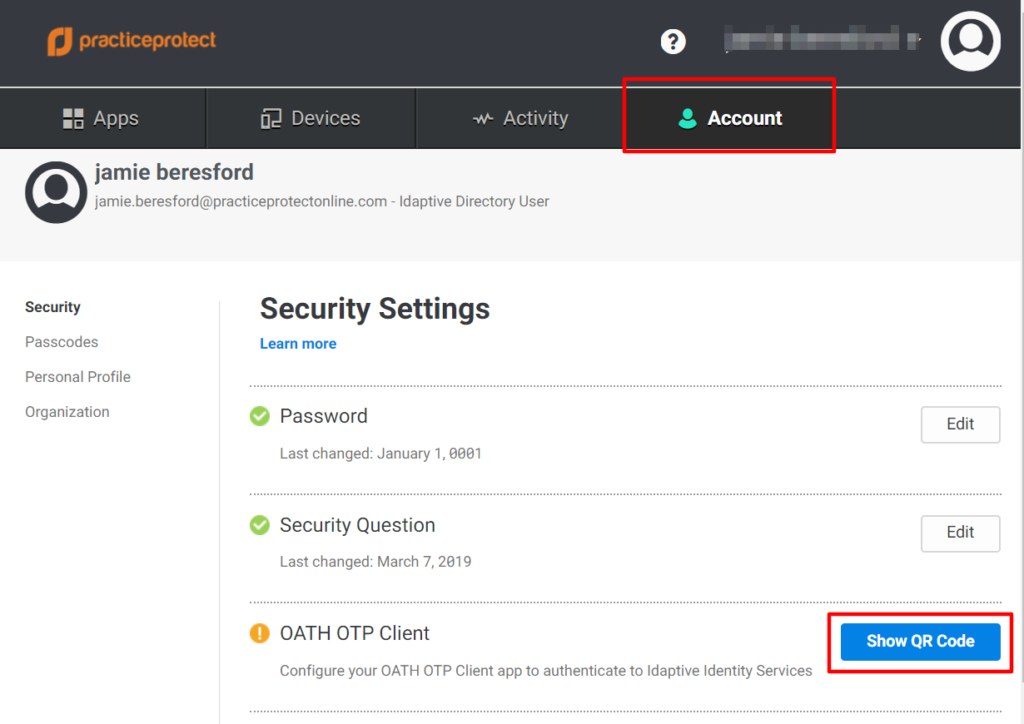Edit the Security Question setting

[x=960, y=533]
